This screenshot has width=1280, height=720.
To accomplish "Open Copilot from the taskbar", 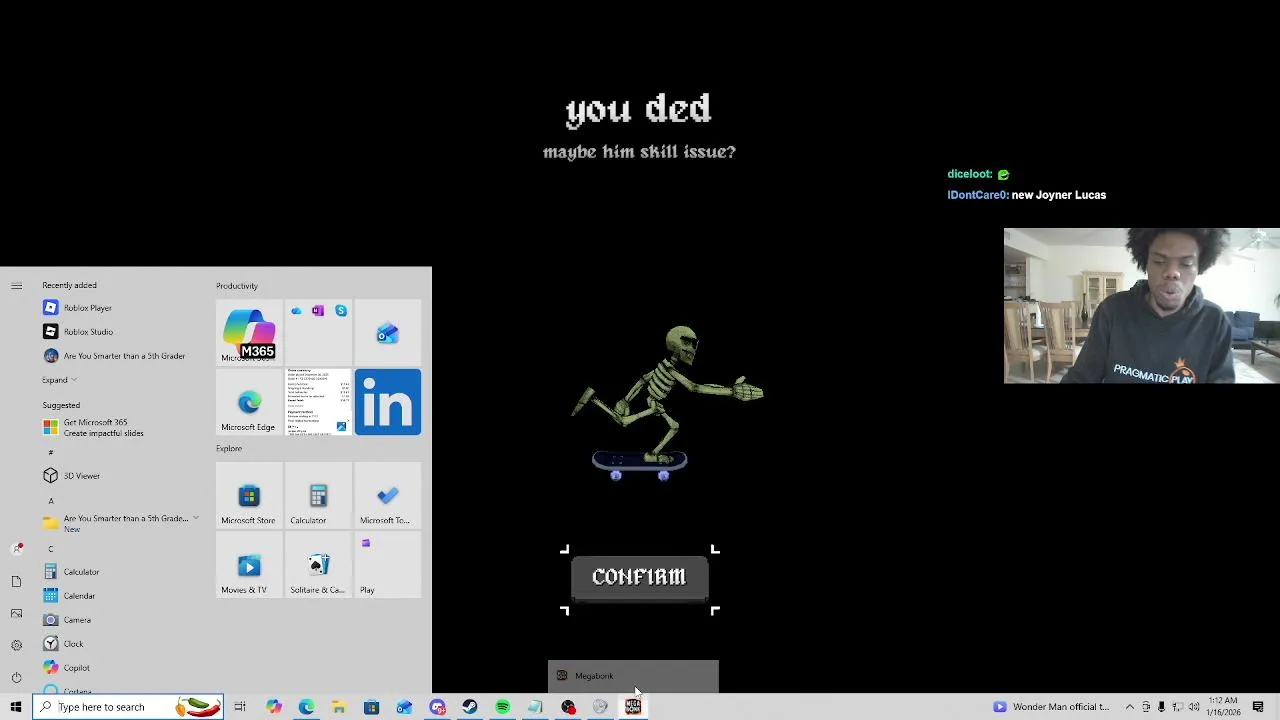I will pyautogui.click(x=273, y=707).
